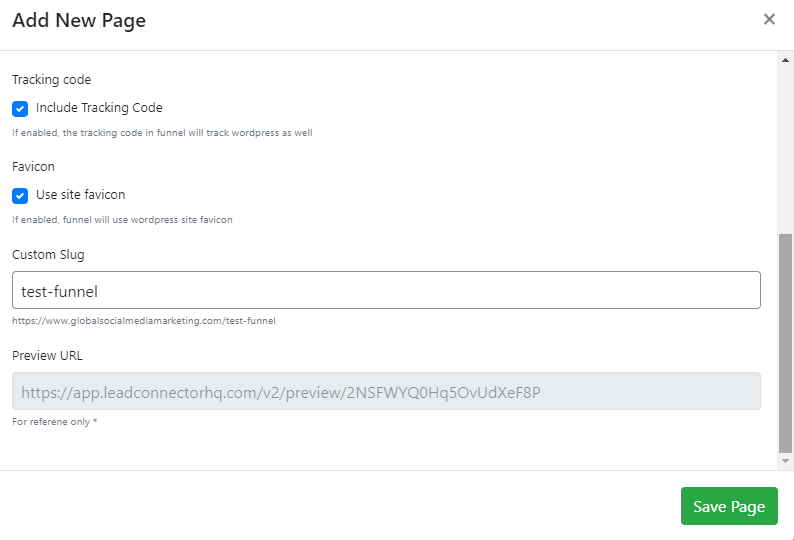Toggle the Use site favicon checkbox
This screenshot has width=794, height=540.
20,195
